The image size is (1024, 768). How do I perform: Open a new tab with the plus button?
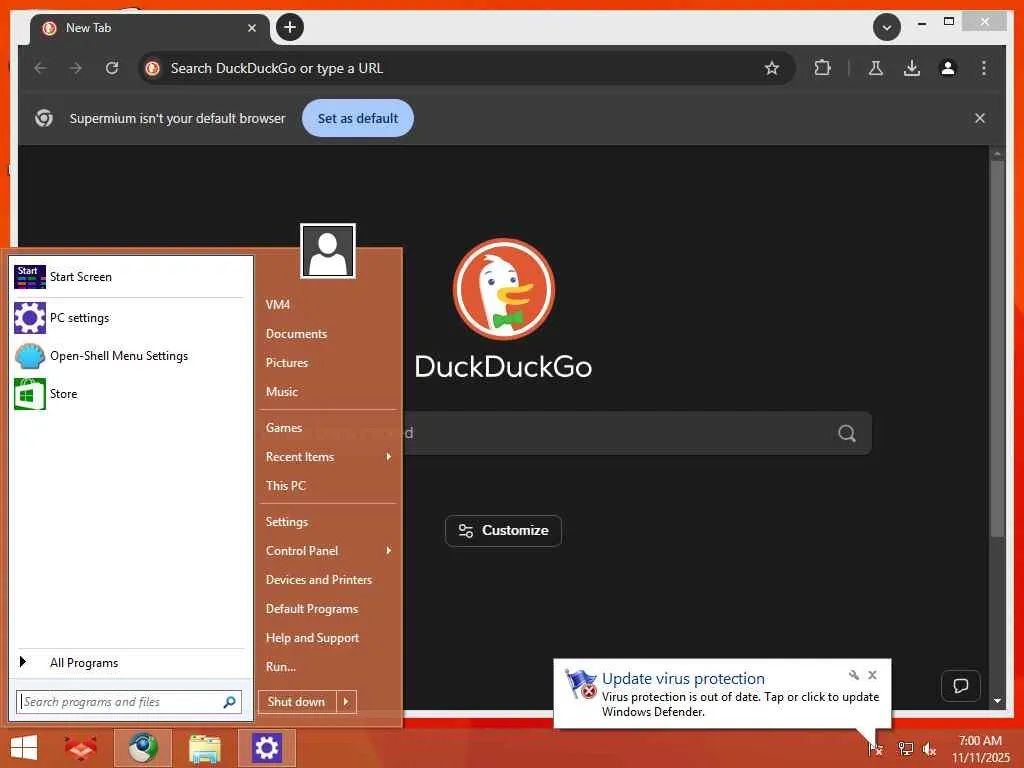(x=290, y=27)
